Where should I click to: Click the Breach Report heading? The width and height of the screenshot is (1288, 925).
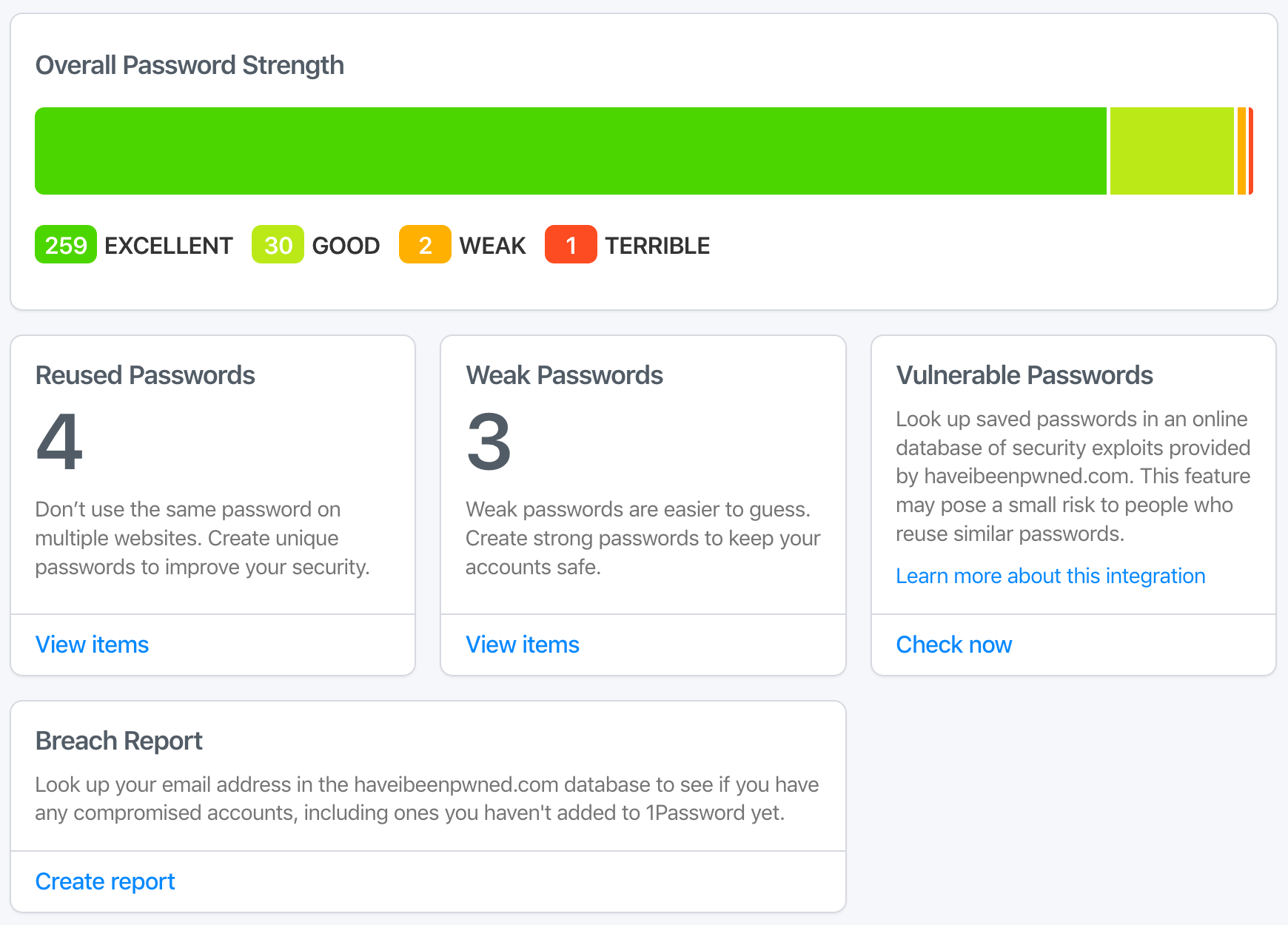click(x=118, y=741)
